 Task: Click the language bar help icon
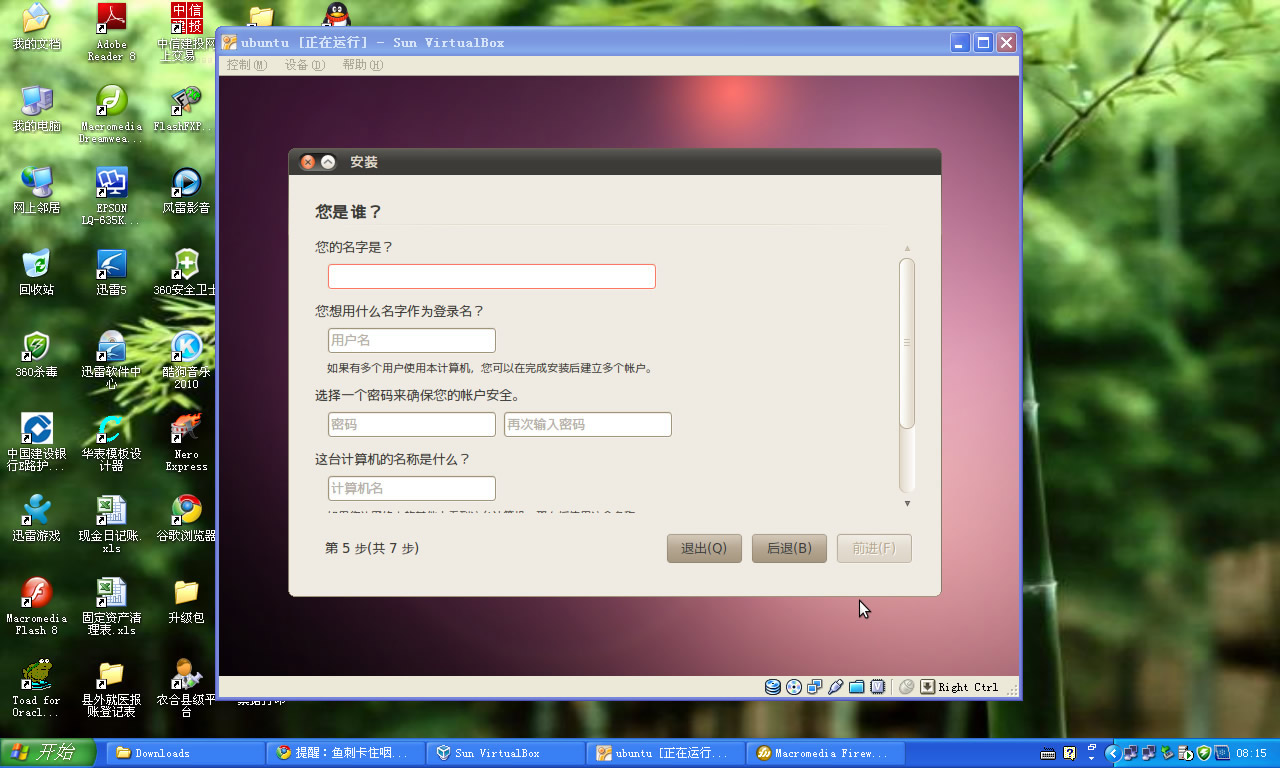(x=1069, y=753)
